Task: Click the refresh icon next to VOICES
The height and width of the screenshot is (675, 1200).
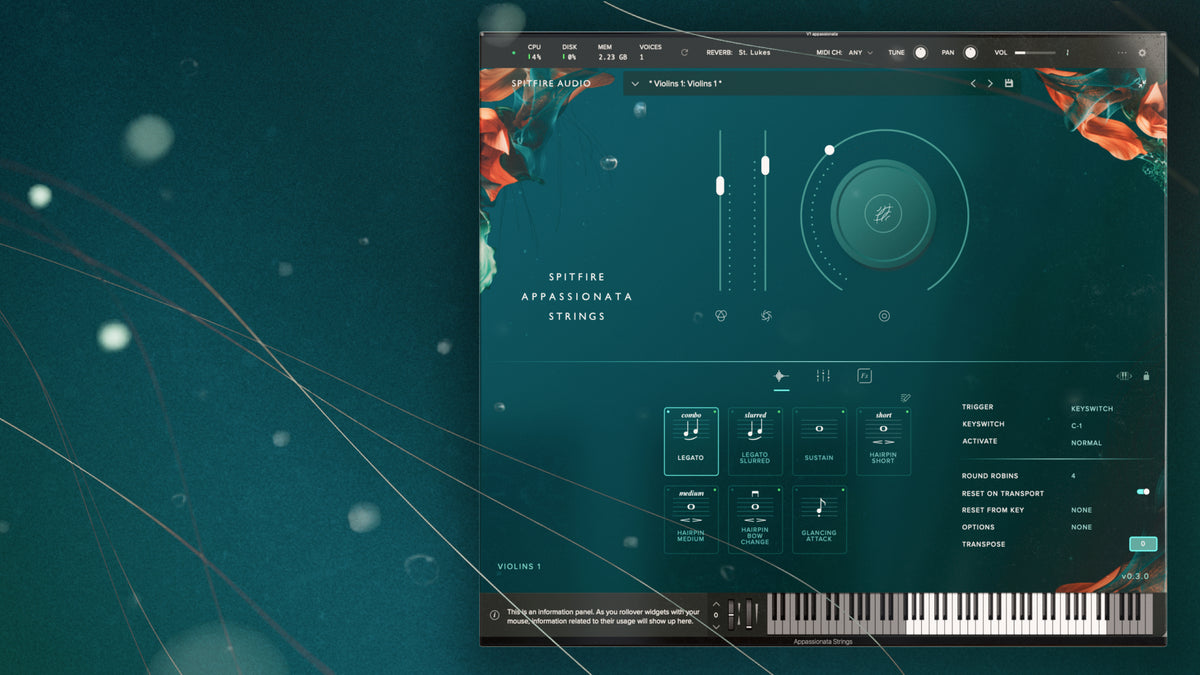Action: pyautogui.click(x=684, y=52)
